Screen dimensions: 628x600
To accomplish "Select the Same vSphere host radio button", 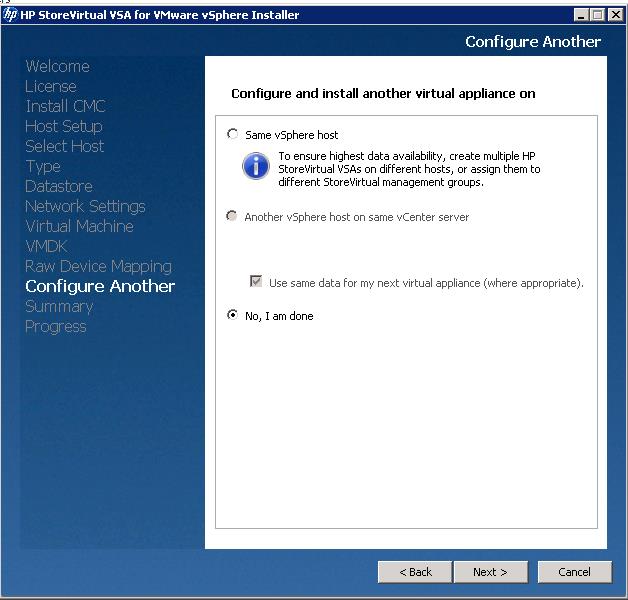I will point(233,134).
